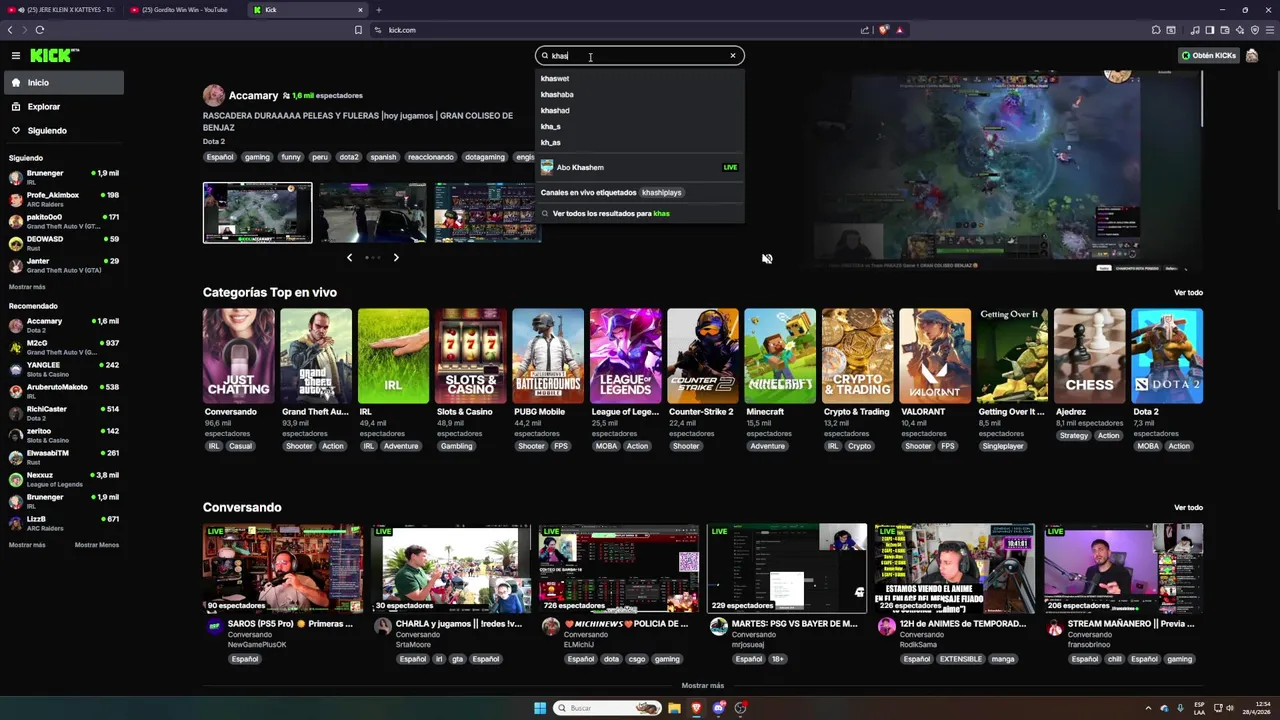Reload the page in the browser

[x=40, y=30]
